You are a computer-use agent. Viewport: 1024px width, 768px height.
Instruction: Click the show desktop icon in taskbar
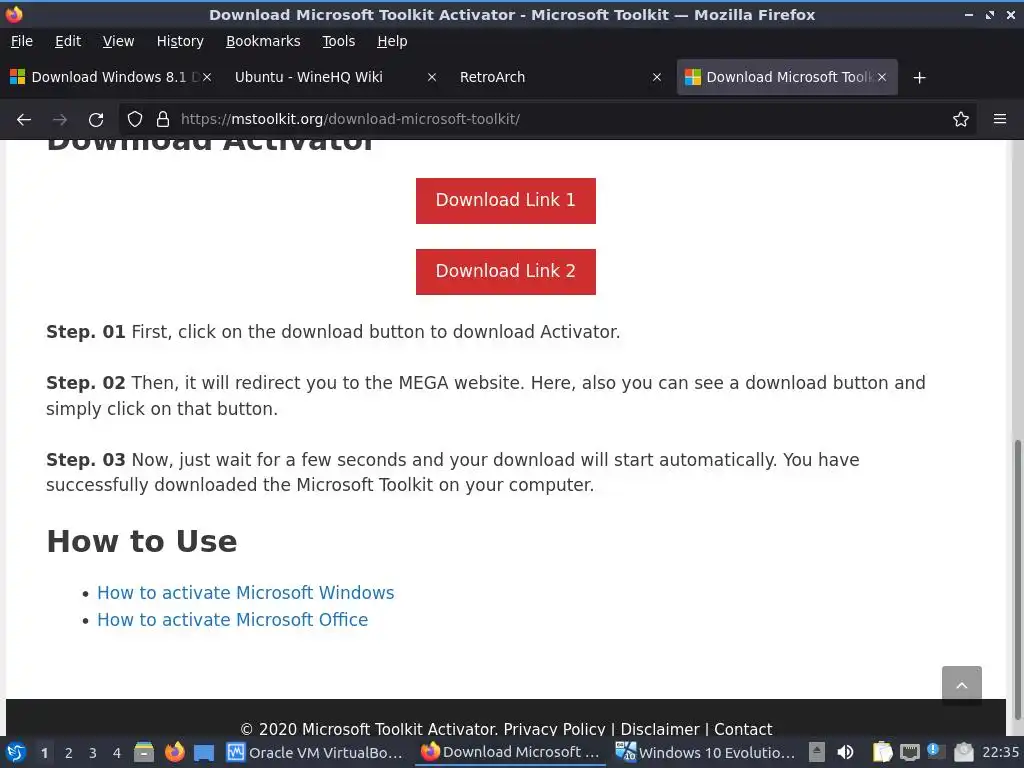click(x=204, y=752)
